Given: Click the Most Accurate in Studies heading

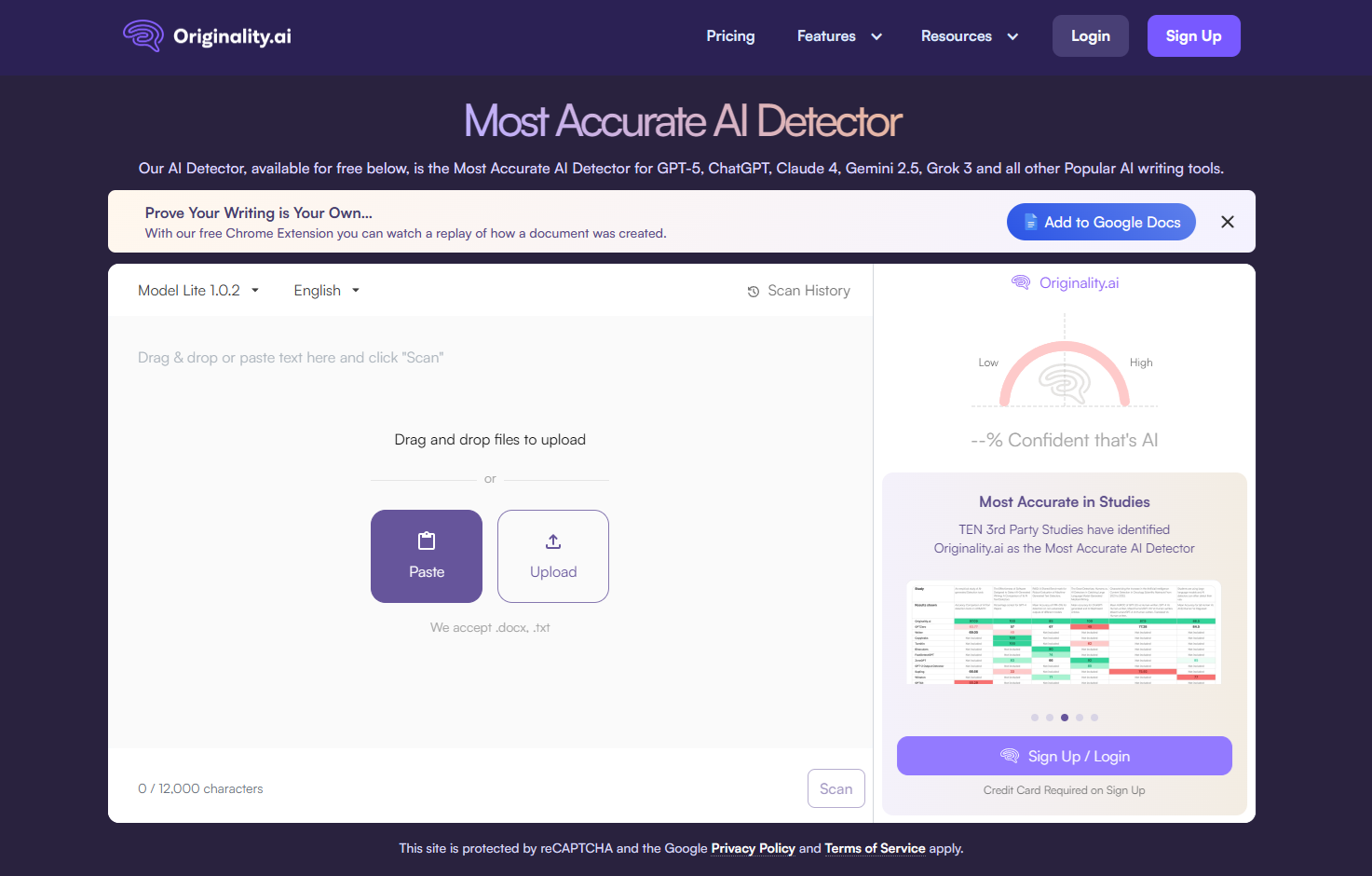Looking at the screenshot, I should point(1065,501).
